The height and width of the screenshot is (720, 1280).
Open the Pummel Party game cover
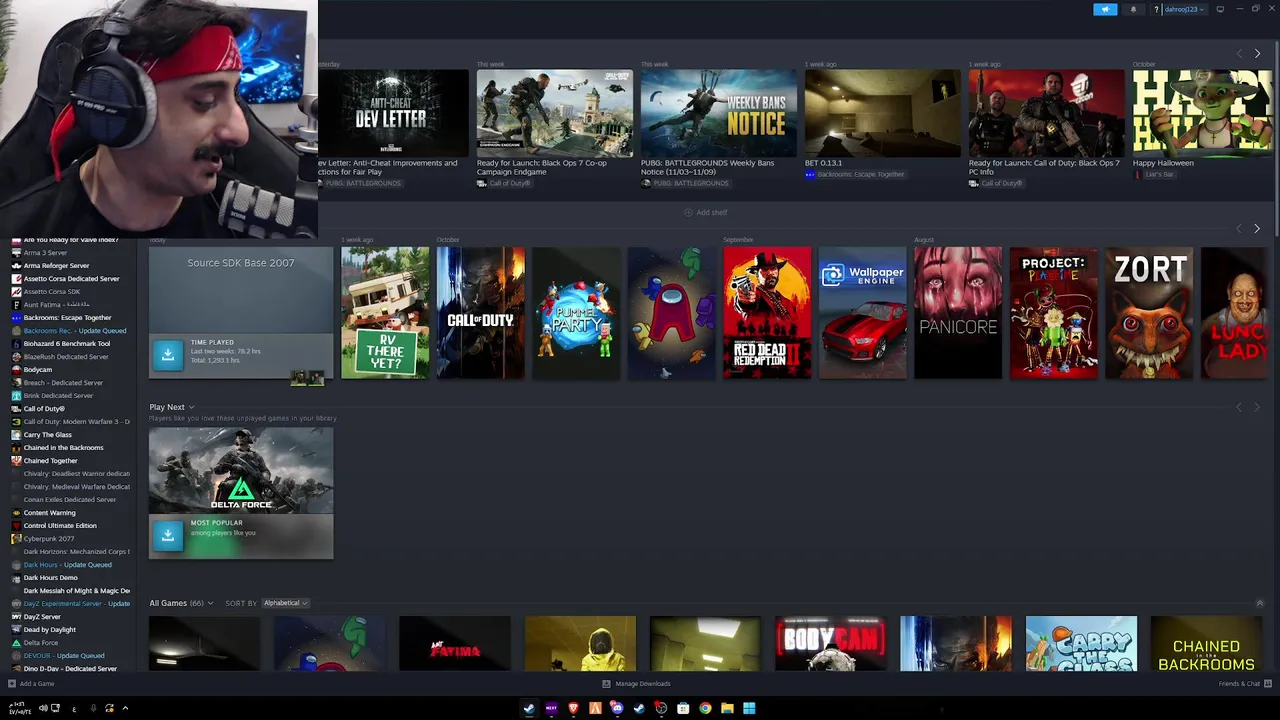576,313
